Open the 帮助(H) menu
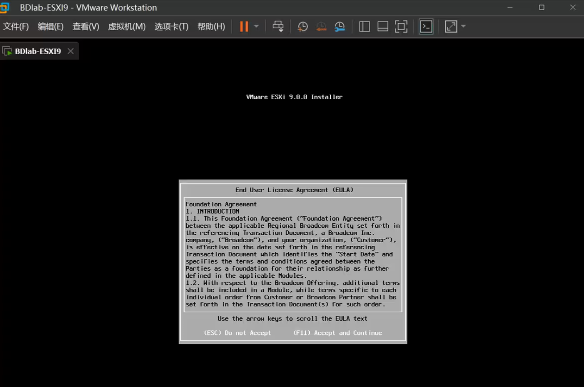Screen dimensions: 584x387 click(x=212, y=26)
